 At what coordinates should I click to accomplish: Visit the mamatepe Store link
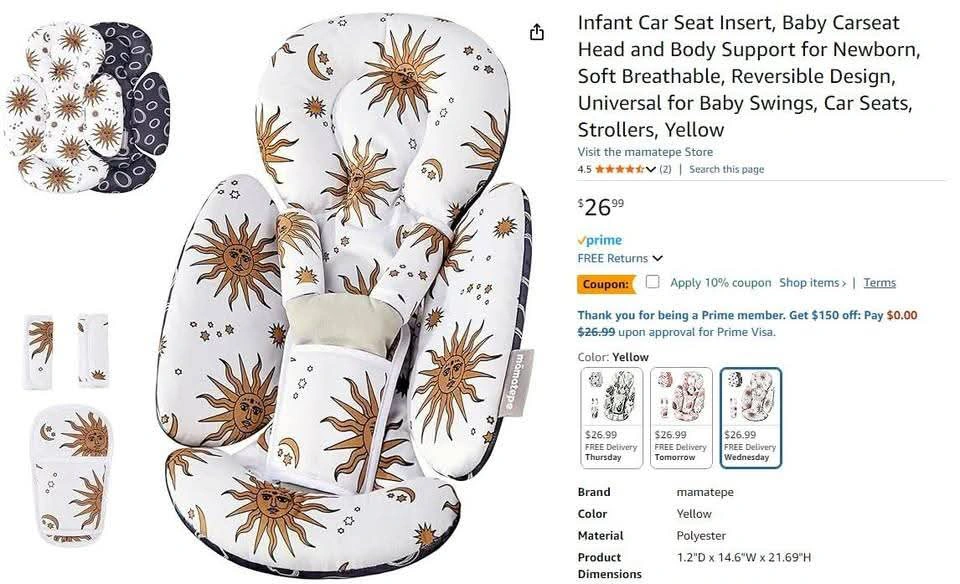click(x=645, y=152)
